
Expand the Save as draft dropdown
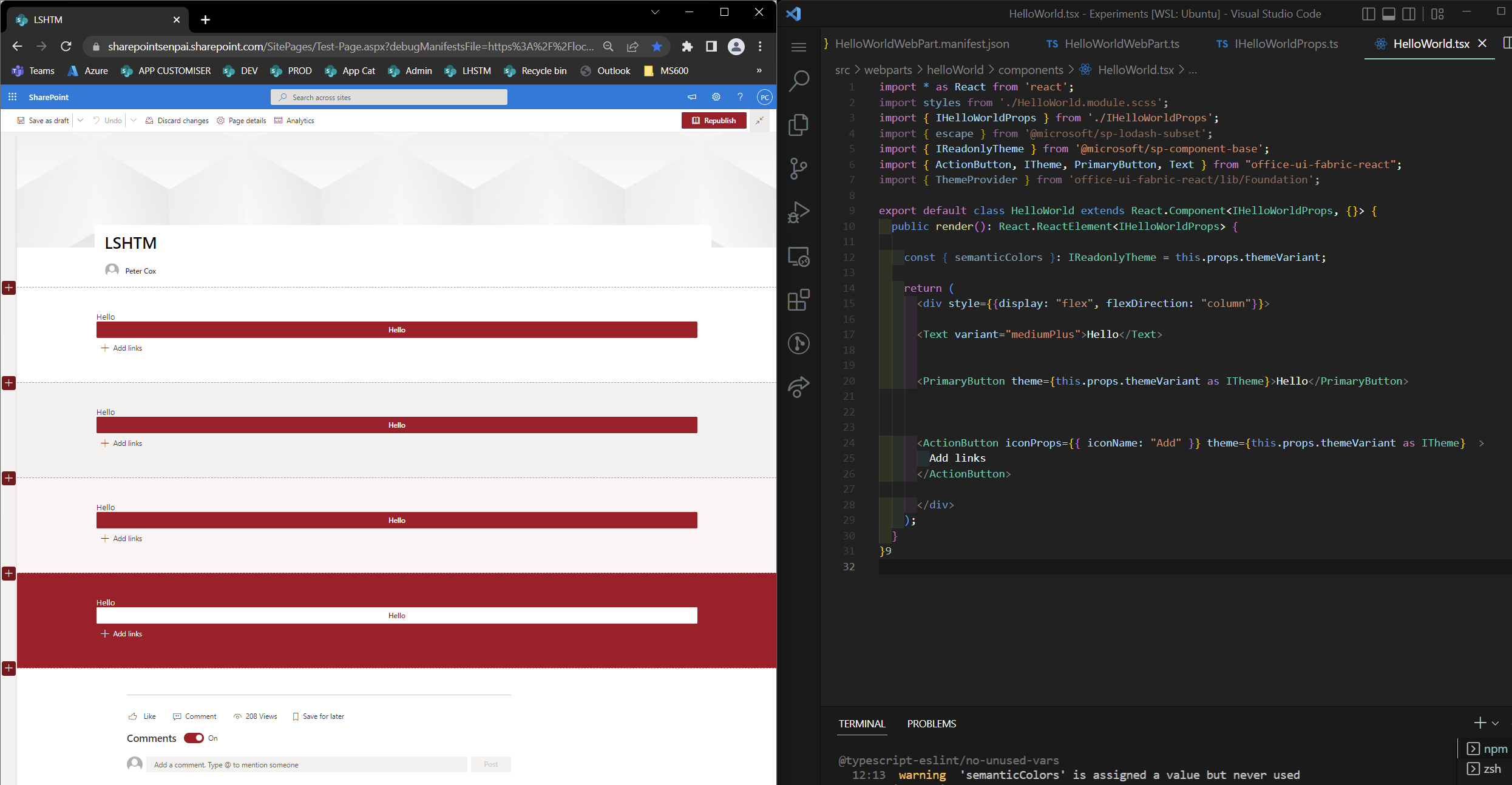[81, 120]
